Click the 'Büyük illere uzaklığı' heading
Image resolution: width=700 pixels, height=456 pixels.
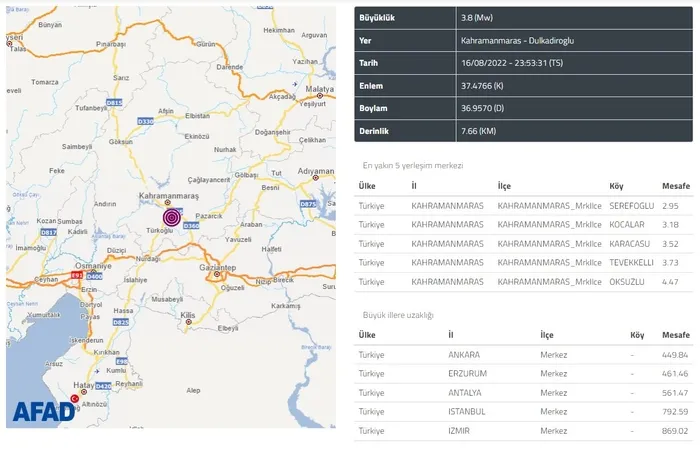398,315
